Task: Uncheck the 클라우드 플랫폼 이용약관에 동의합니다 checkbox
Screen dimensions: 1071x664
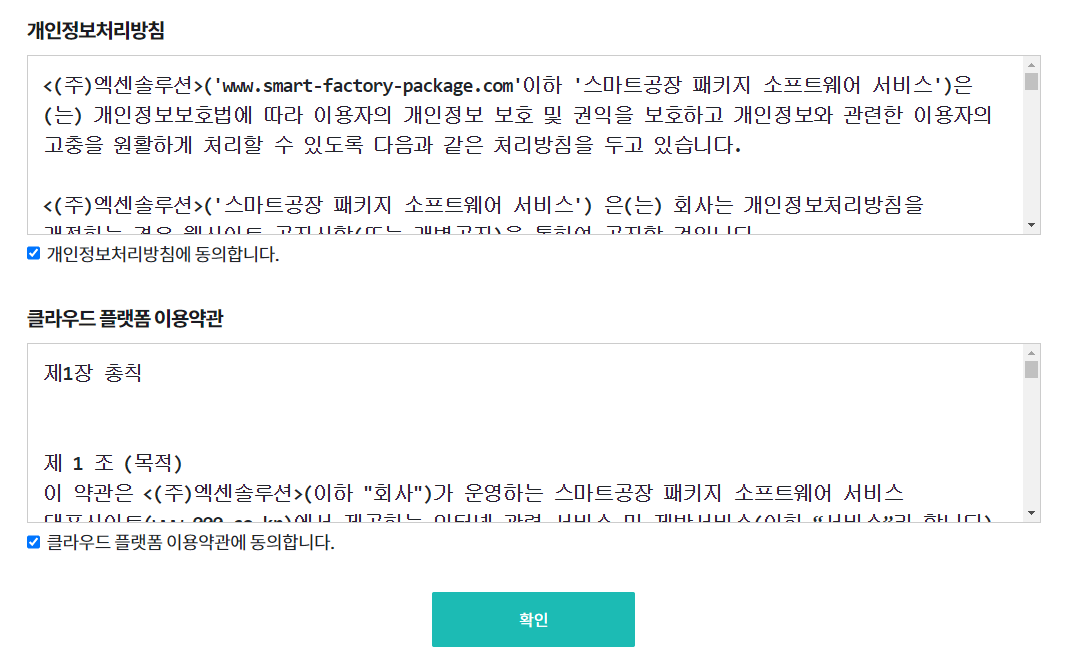Action: pyautogui.click(x=34, y=542)
